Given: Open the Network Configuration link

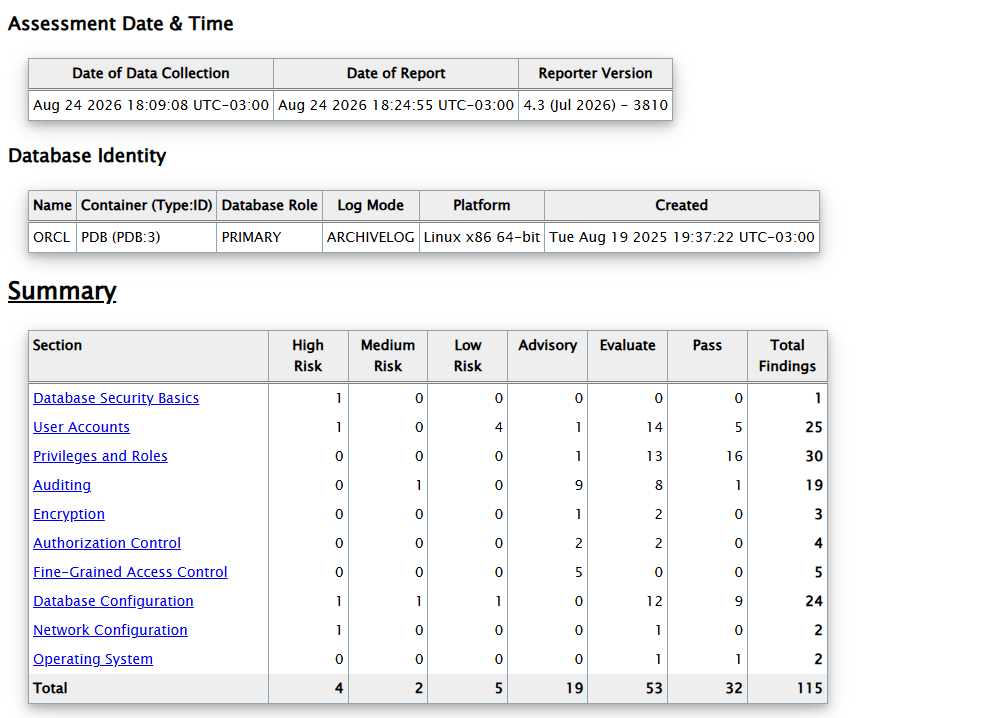Looking at the screenshot, I should point(110,630).
